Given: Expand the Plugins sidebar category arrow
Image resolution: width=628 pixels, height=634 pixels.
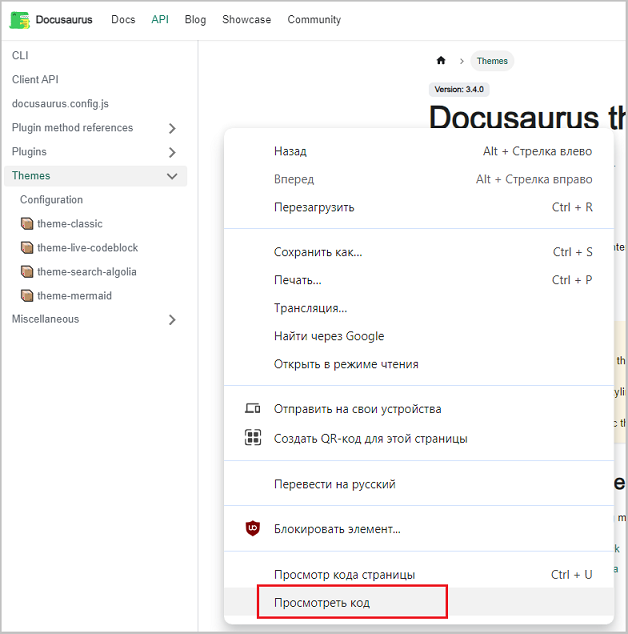Looking at the screenshot, I should [172, 152].
